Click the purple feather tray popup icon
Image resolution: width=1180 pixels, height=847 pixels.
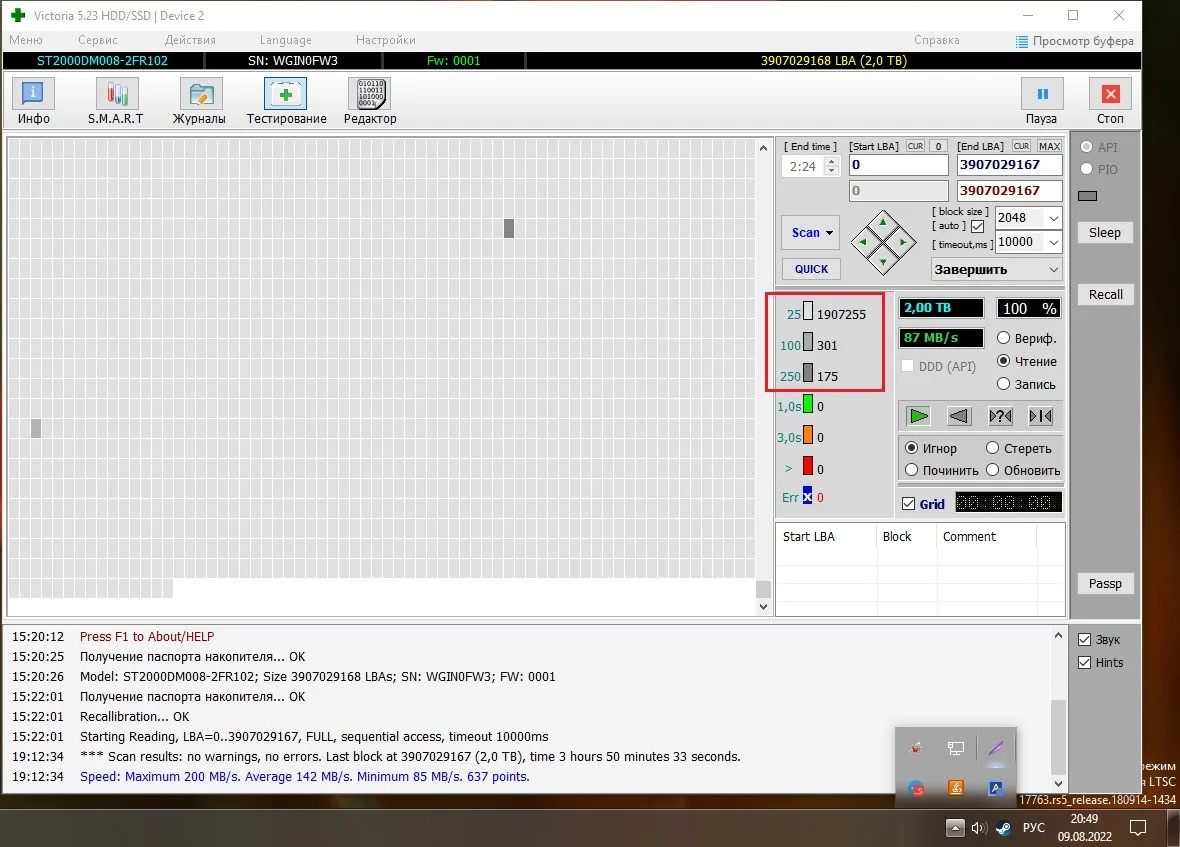coord(996,748)
